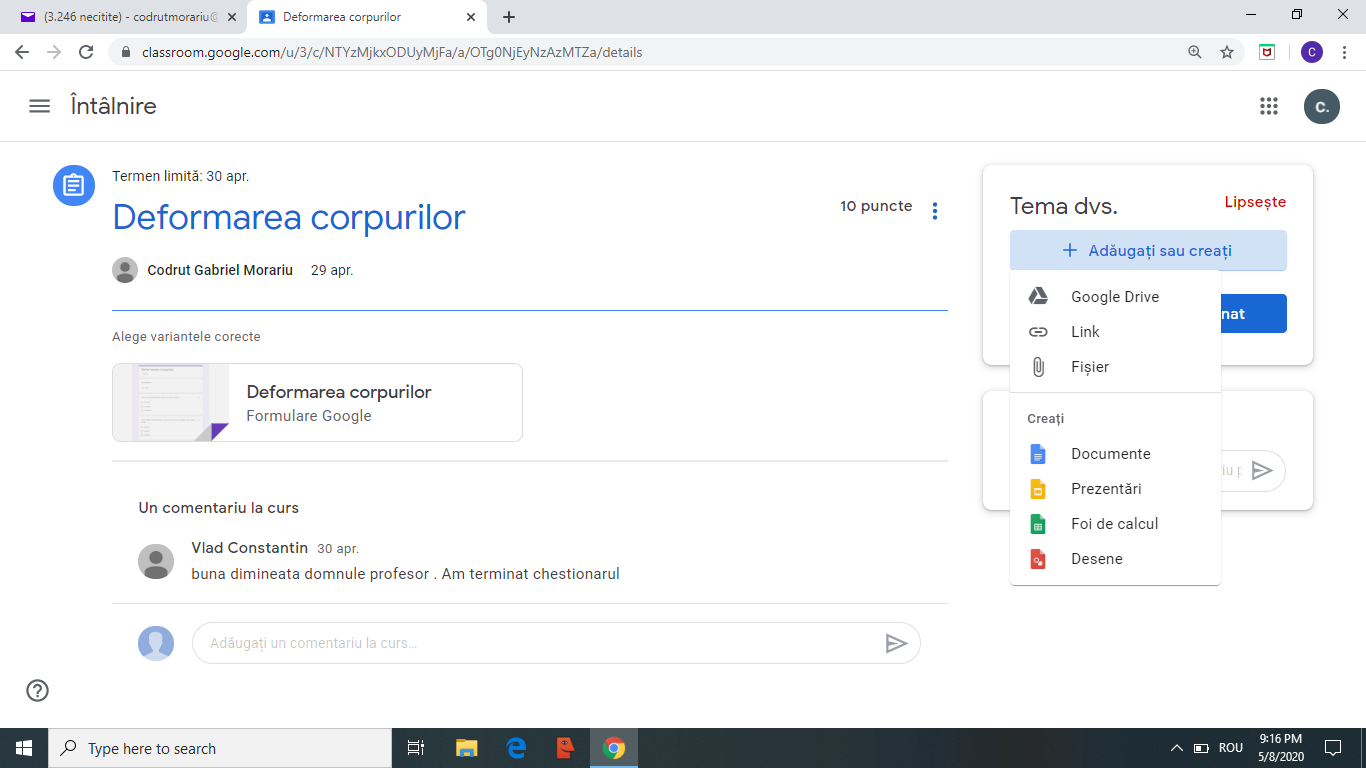This screenshot has width=1366, height=768.
Task: Click the Foi de calcul green icon
Action: click(1038, 524)
